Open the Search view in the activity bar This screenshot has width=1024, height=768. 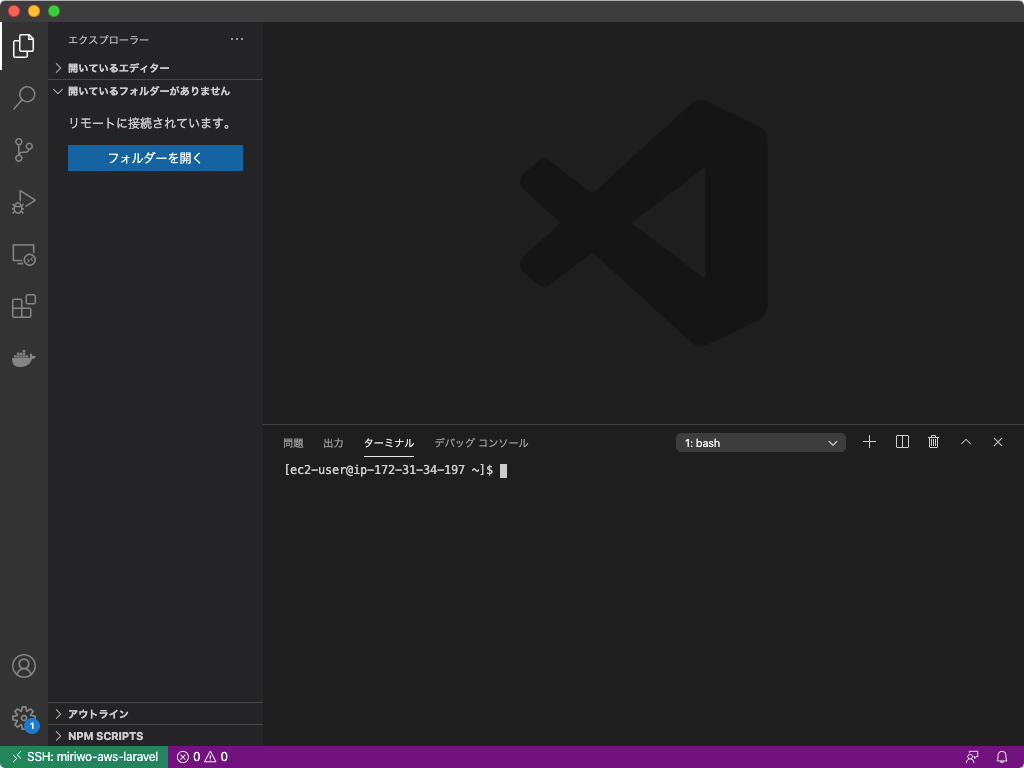(23, 98)
